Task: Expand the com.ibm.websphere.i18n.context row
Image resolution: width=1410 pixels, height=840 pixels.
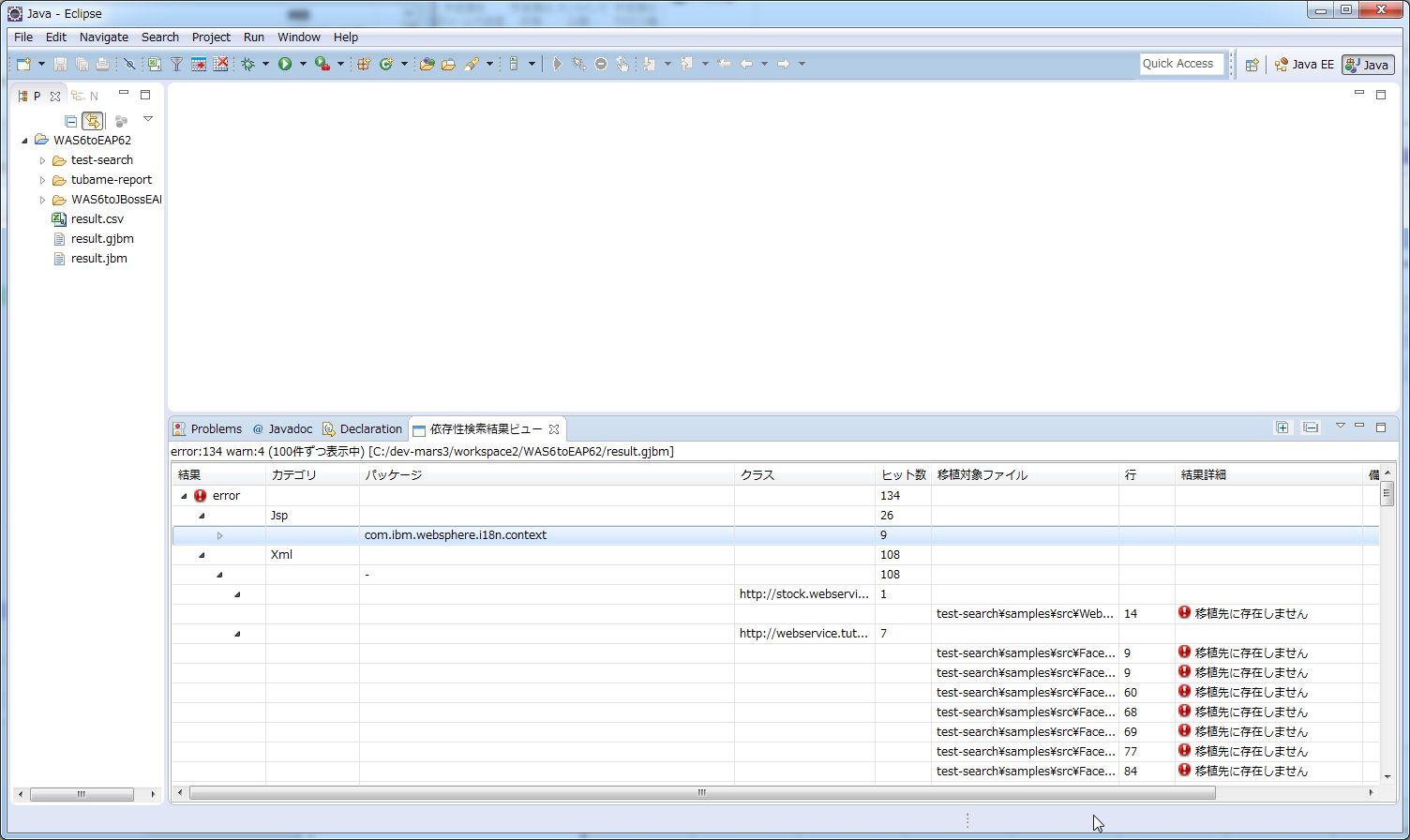Action: pyautogui.click(x=220, y=535)
